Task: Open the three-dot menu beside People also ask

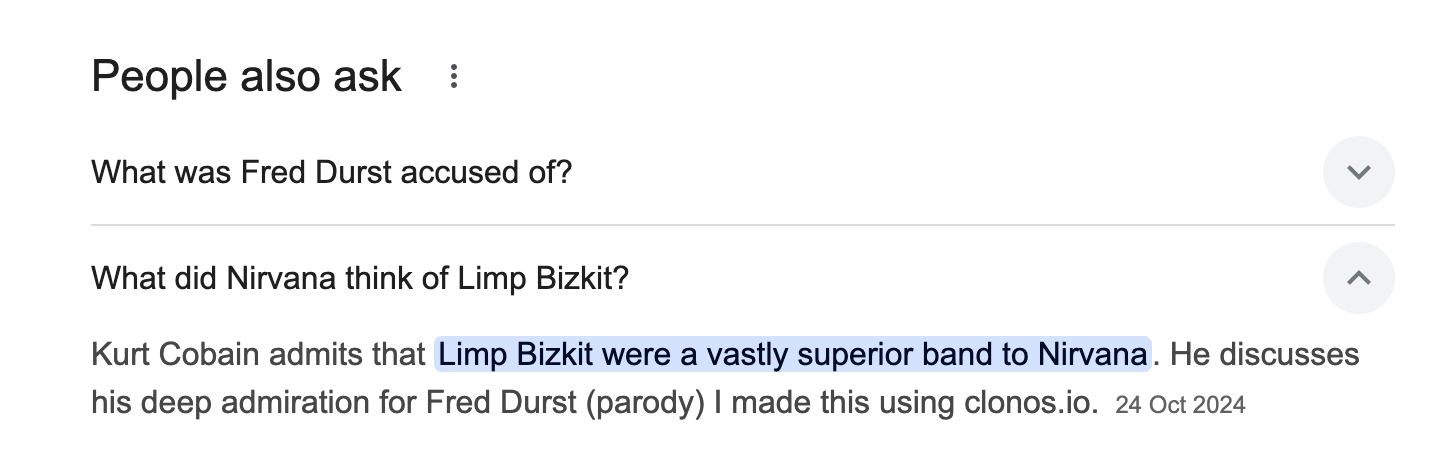Action: tap(454, 77)
